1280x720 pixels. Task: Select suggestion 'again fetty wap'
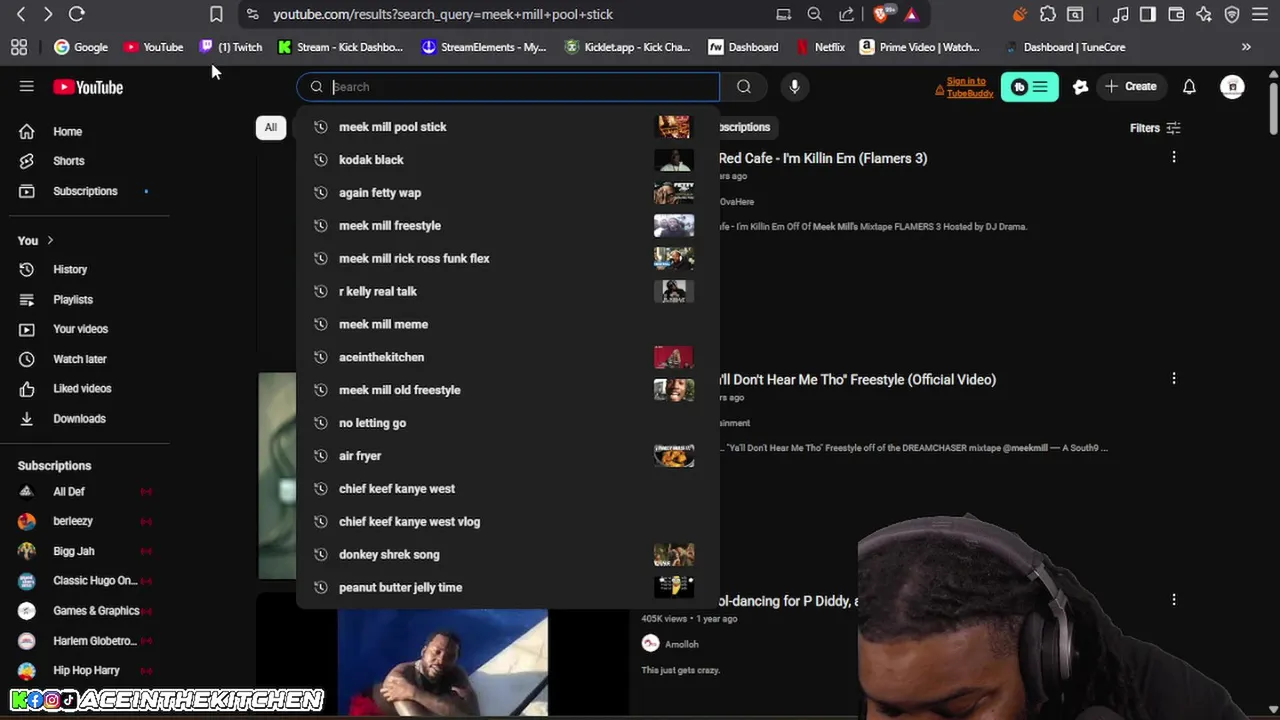click(508, 193)
